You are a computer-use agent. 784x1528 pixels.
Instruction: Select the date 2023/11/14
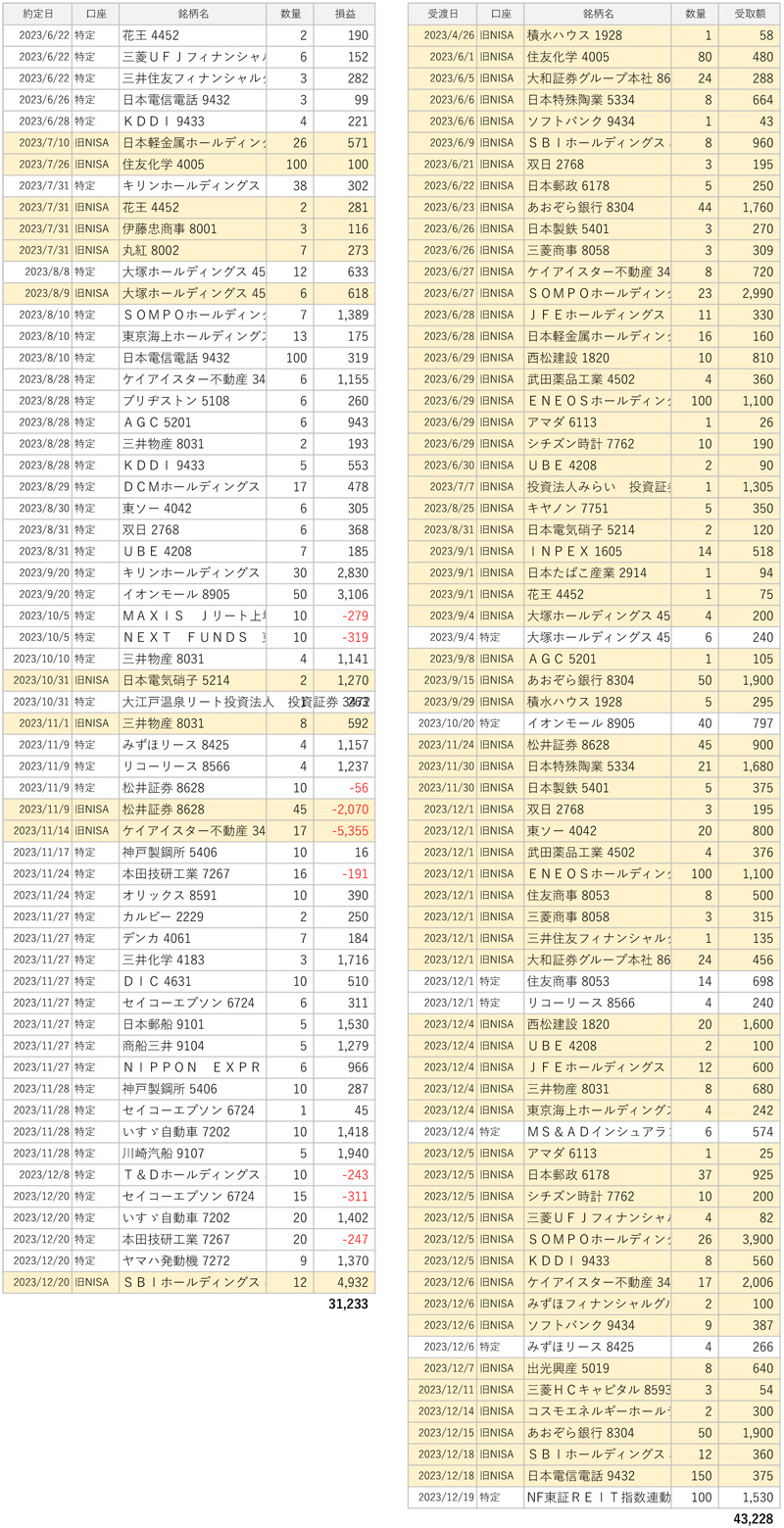click(42, 831)
